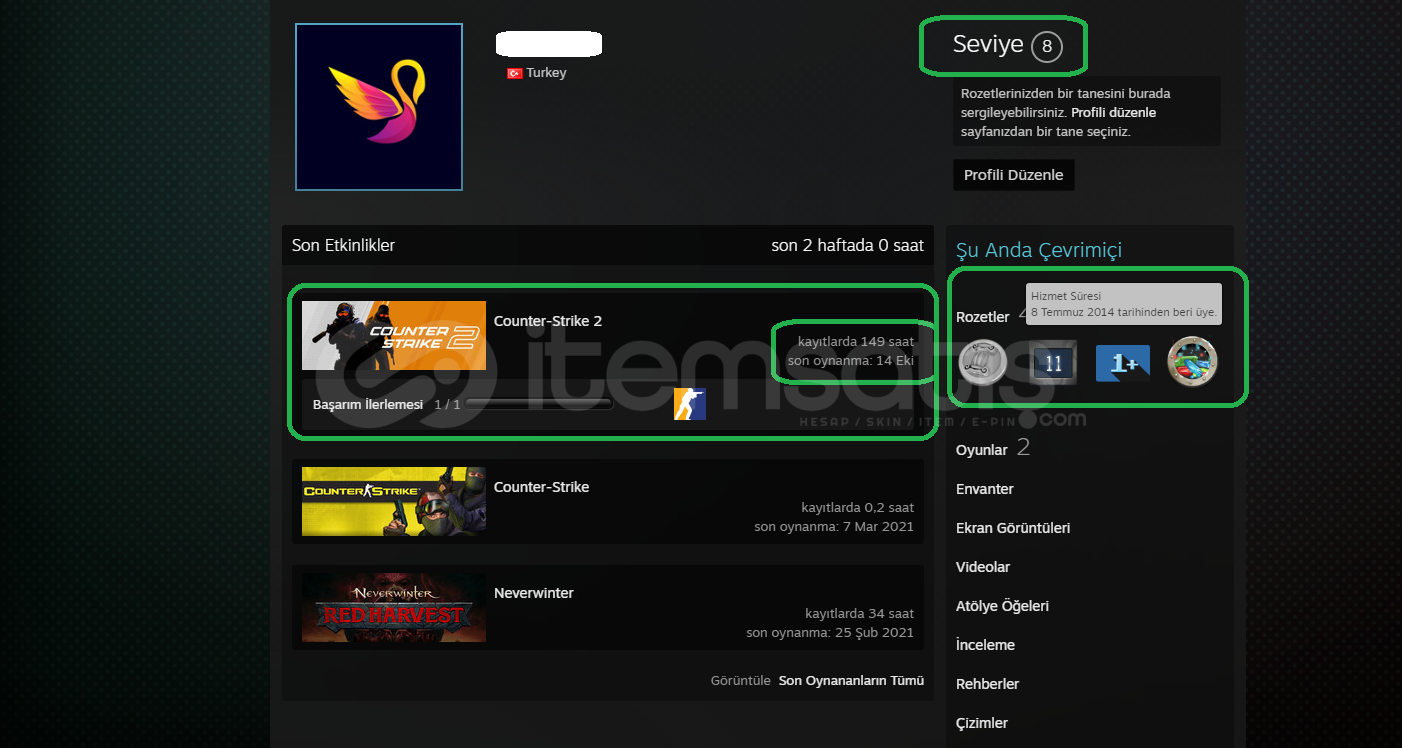Viewport: 1402px width, 748px height.
Task: Click 'kayıtlarda 149 saat' playtime text
Action: pos(856,341)
